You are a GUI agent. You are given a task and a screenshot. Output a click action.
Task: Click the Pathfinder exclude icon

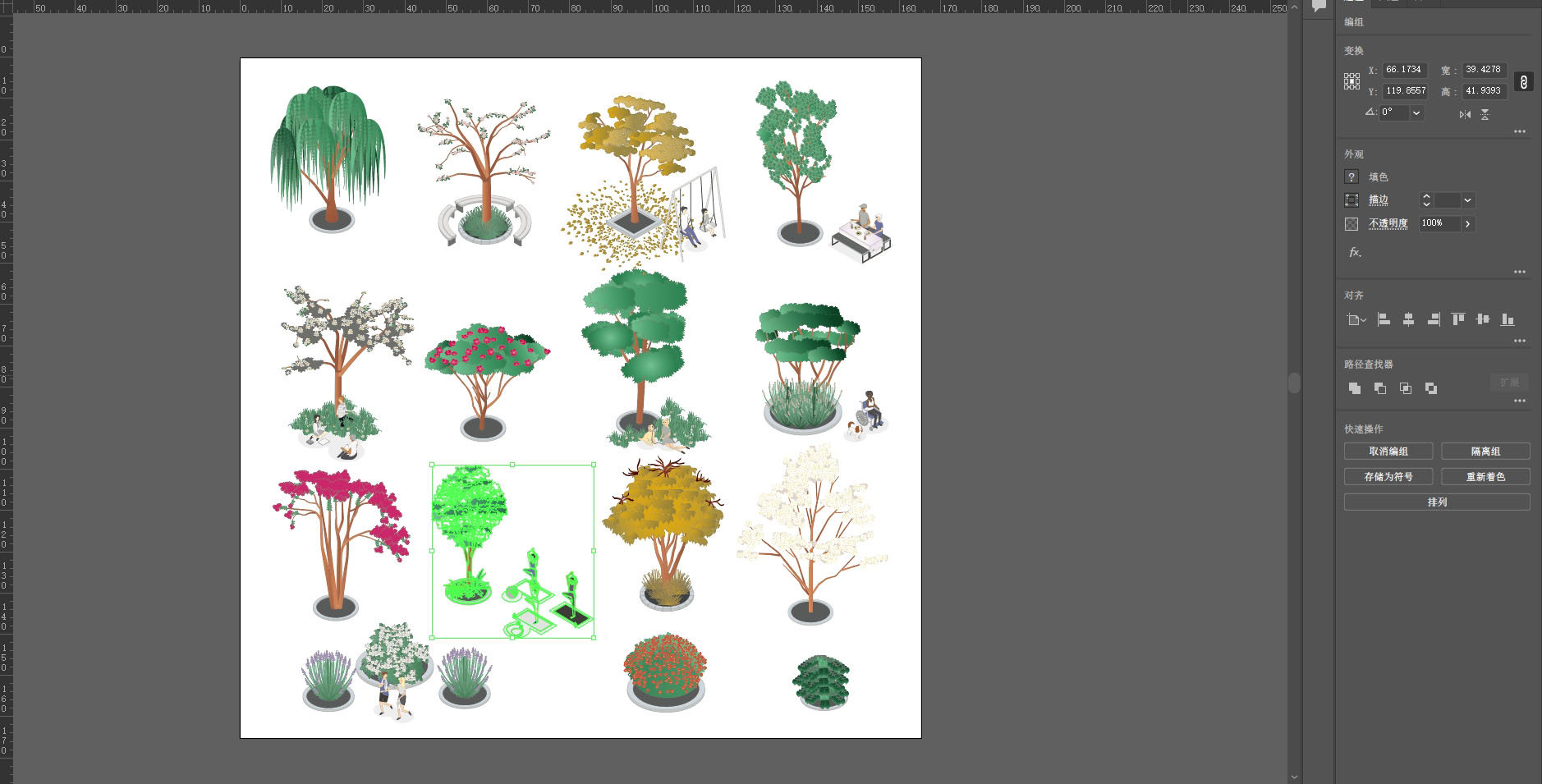(x=1431, y=388)
